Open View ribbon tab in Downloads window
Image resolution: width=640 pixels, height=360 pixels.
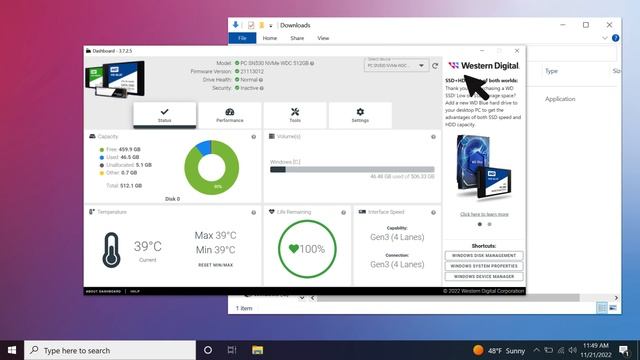tap(323, 38)
